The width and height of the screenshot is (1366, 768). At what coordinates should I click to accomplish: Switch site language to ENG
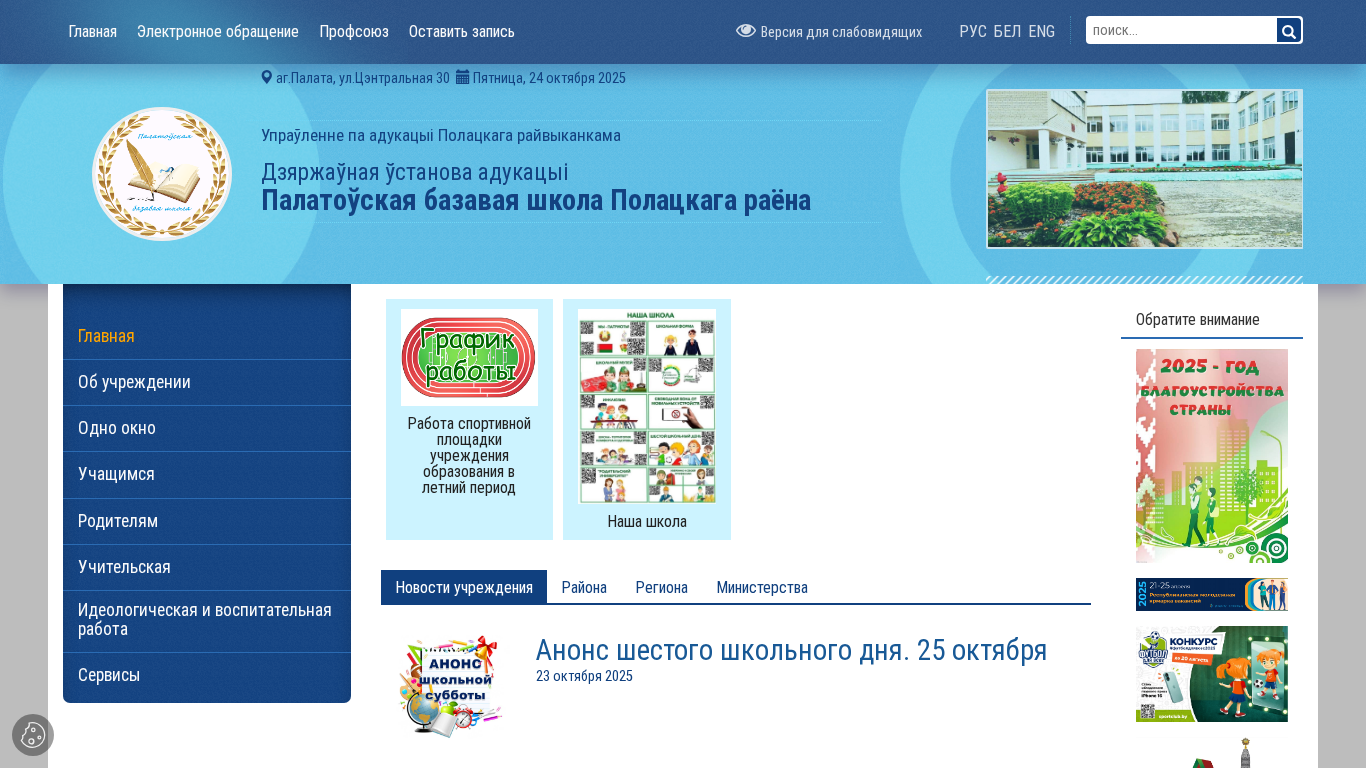(x=1042, y=31)
